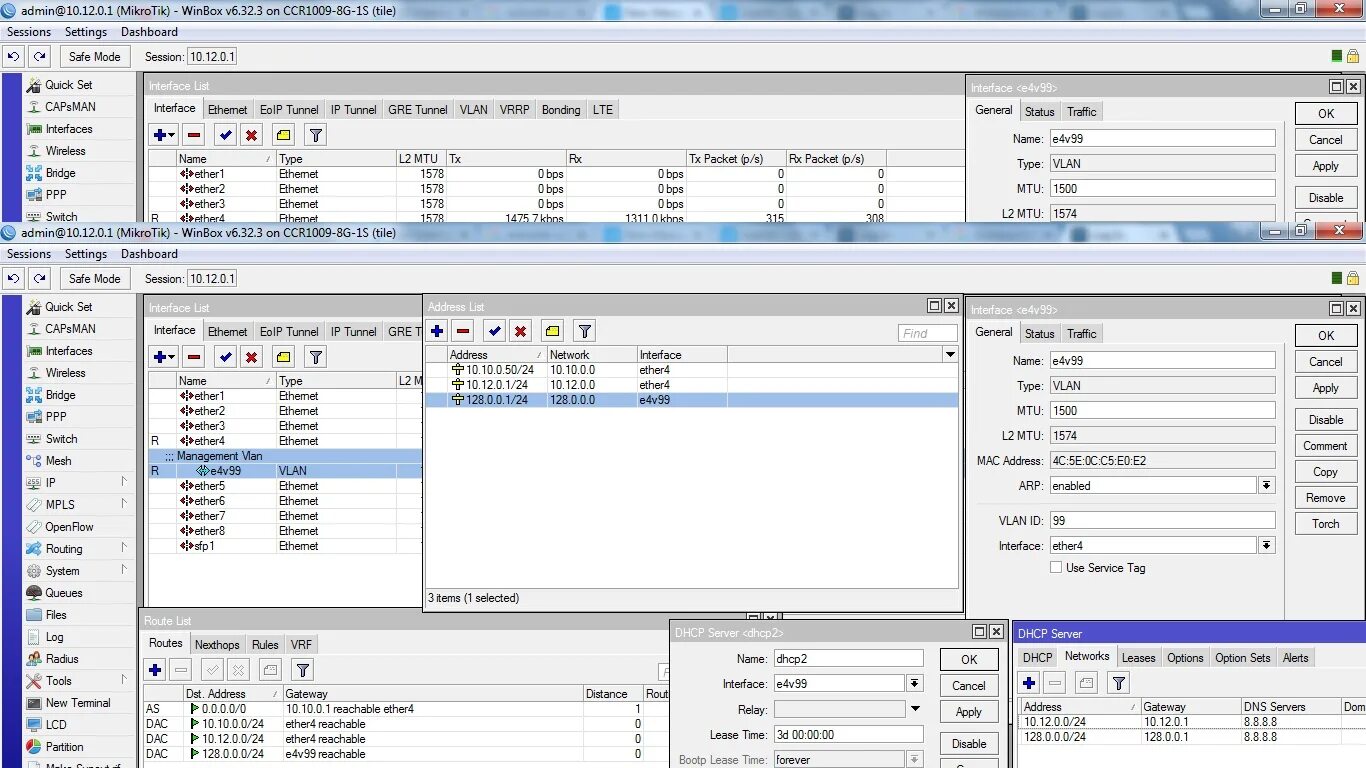Click the filter funnel icon in Route List toolbar
Image resolution: width=1366 pixels, height=768 pixels.
[303, 670]
